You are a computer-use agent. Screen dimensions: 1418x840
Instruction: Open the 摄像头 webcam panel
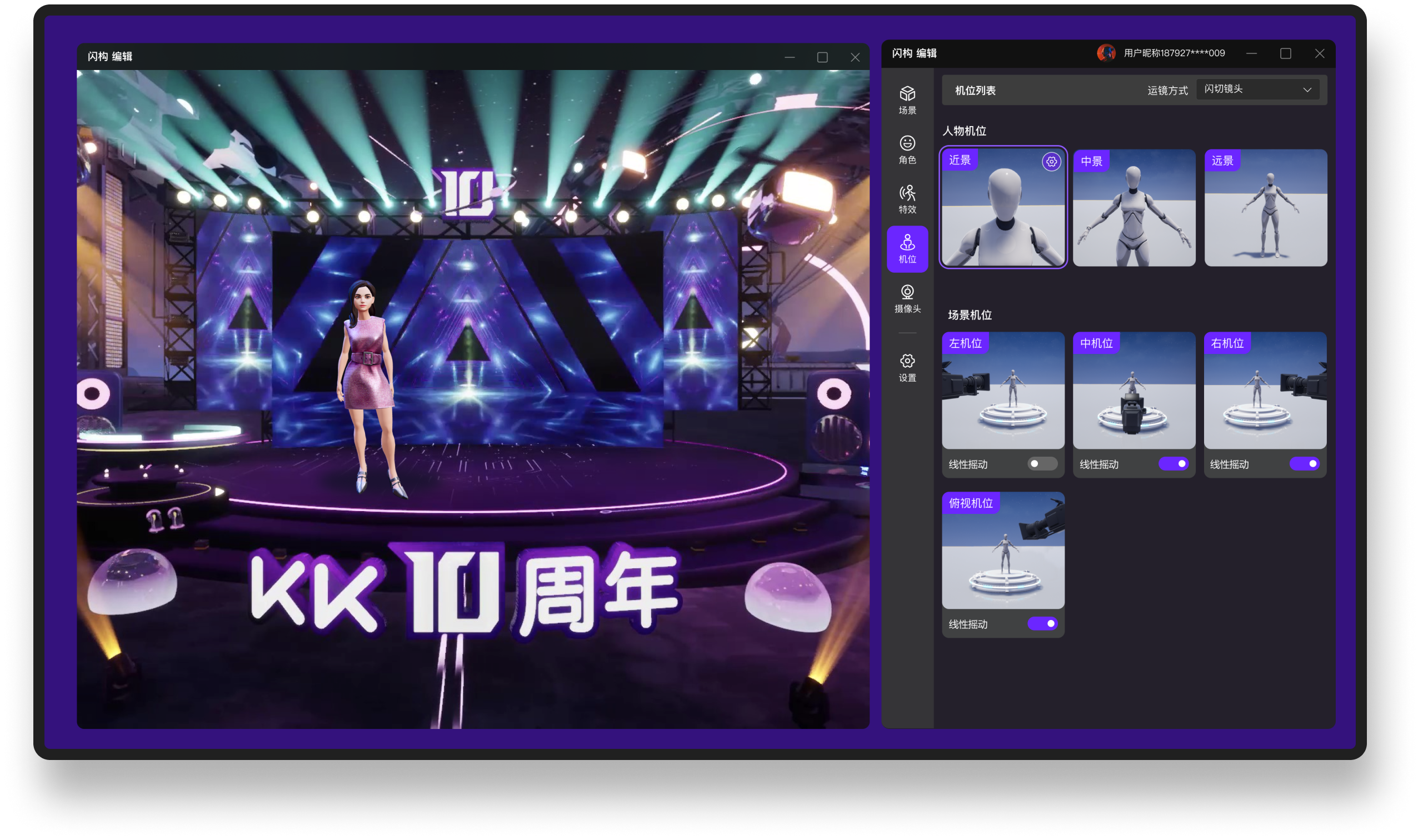pos(907,299)
